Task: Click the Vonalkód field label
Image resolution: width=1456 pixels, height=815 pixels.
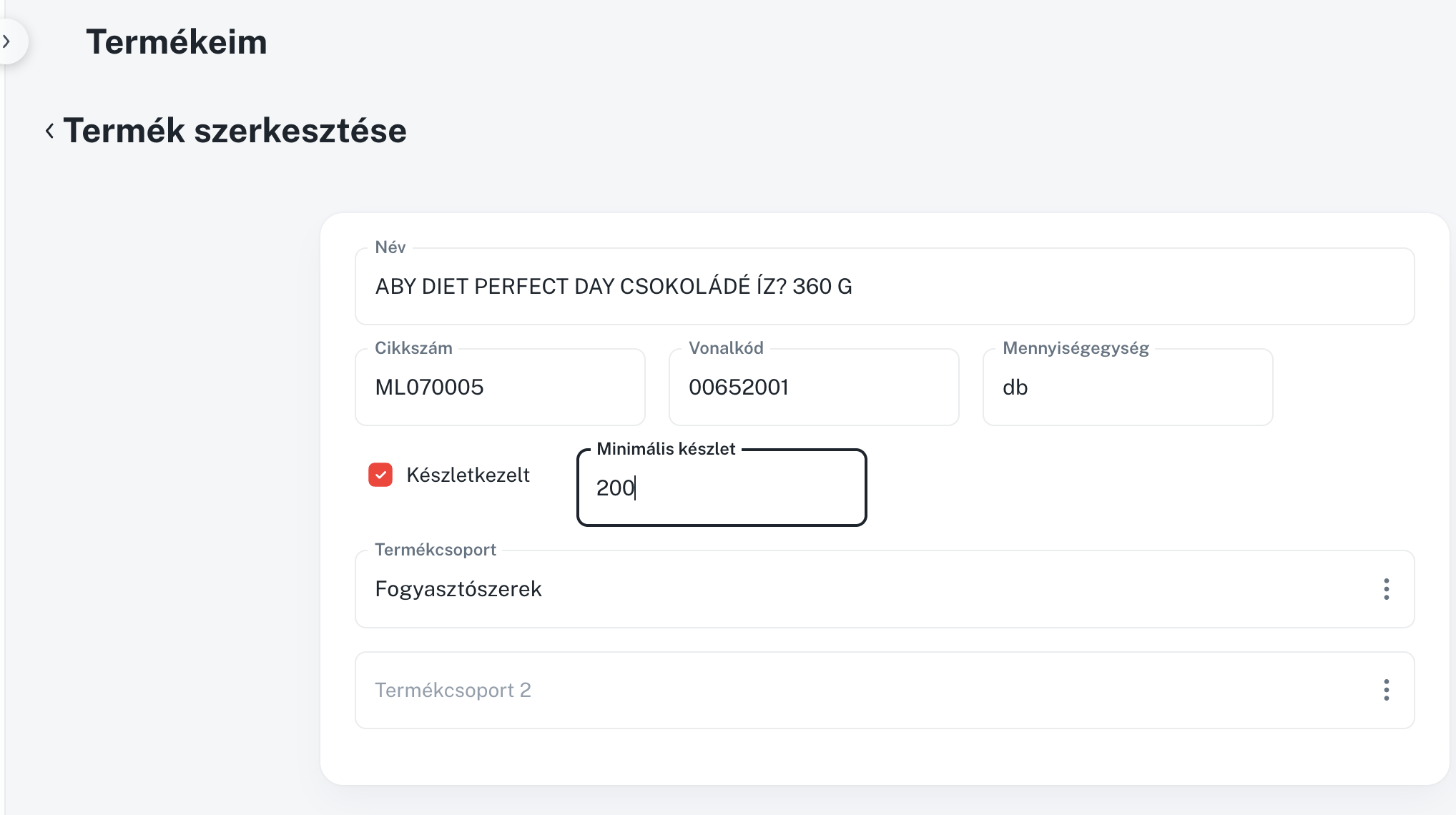Action: [726, 348]
